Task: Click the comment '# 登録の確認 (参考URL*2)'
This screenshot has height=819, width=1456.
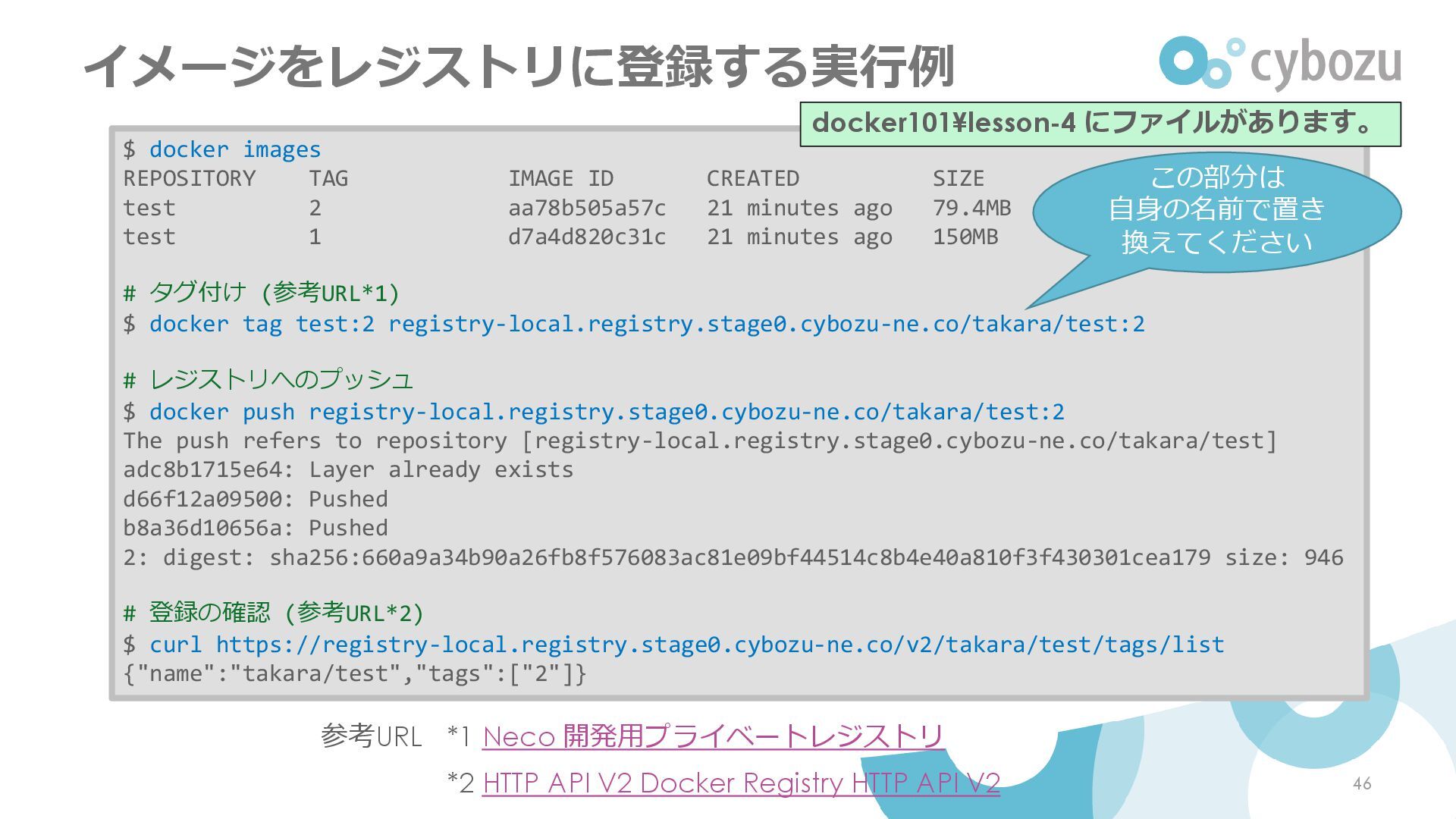Action: tap(274, 613)
